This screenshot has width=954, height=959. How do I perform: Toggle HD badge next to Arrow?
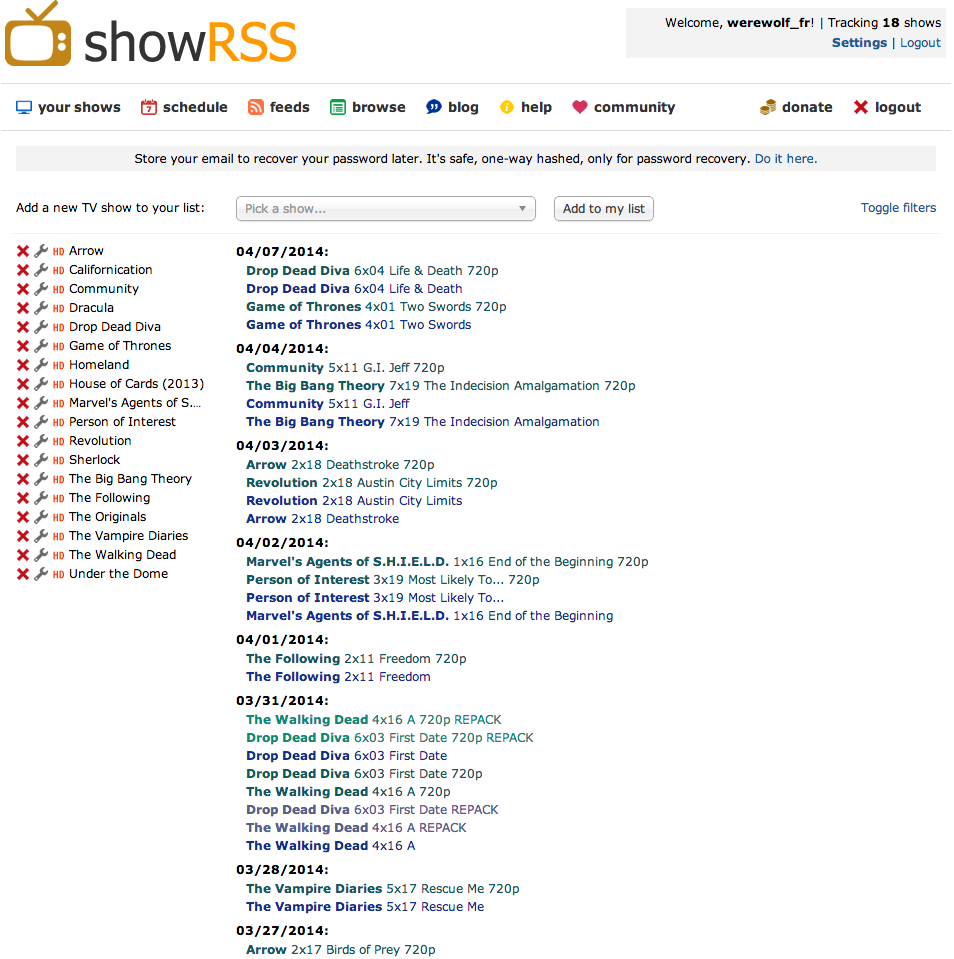tap(59, 251)
